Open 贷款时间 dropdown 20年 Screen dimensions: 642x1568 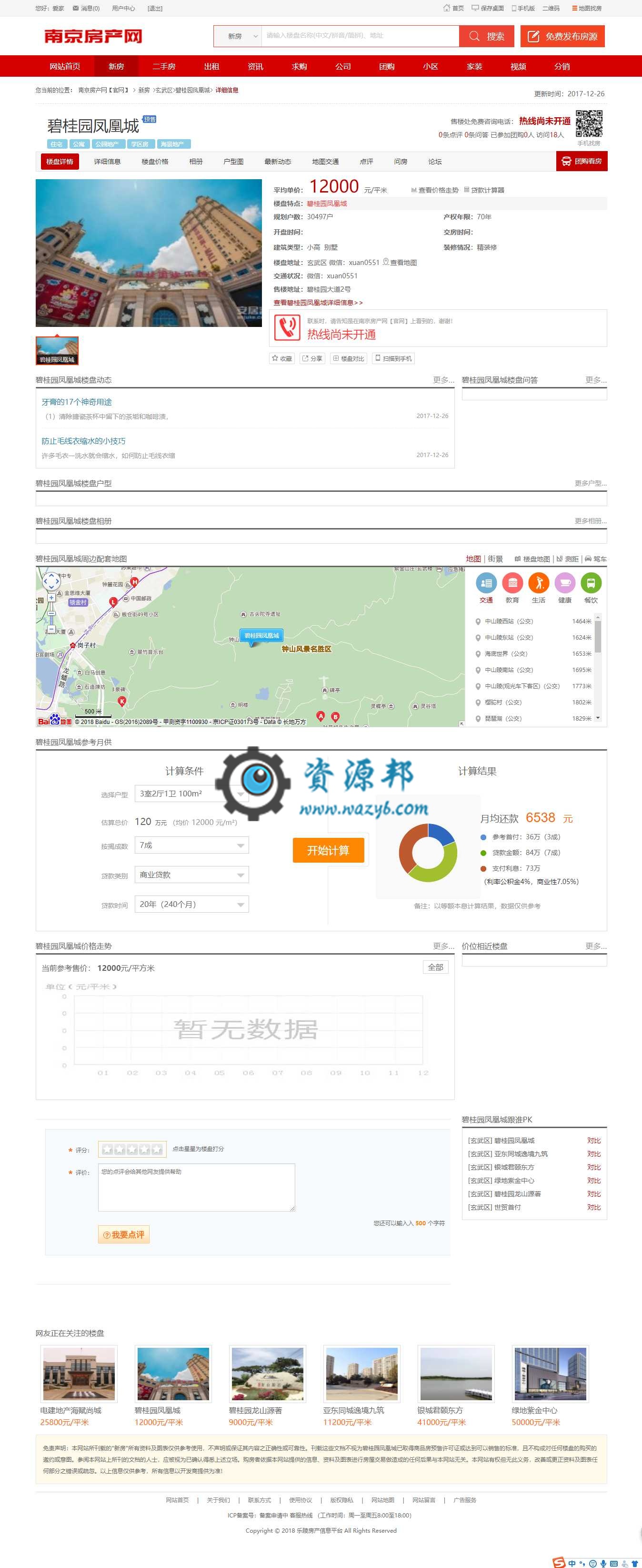point(191,905)
